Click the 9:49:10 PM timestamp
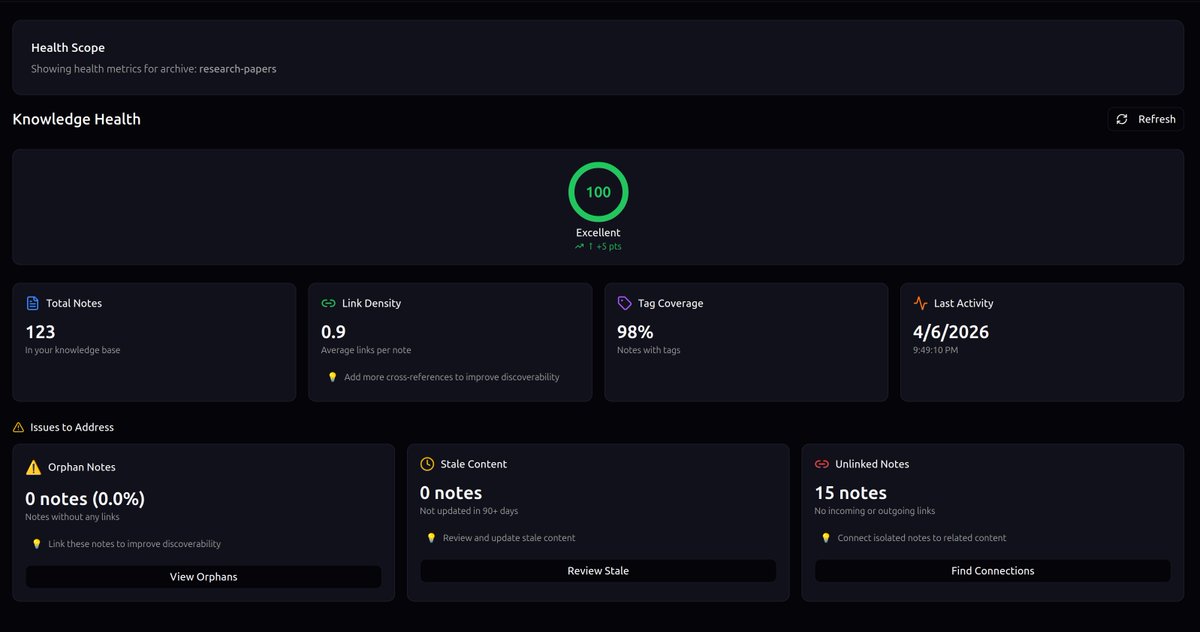The width and height of the screenshot is (1200, 632). [x=936, y=350]
